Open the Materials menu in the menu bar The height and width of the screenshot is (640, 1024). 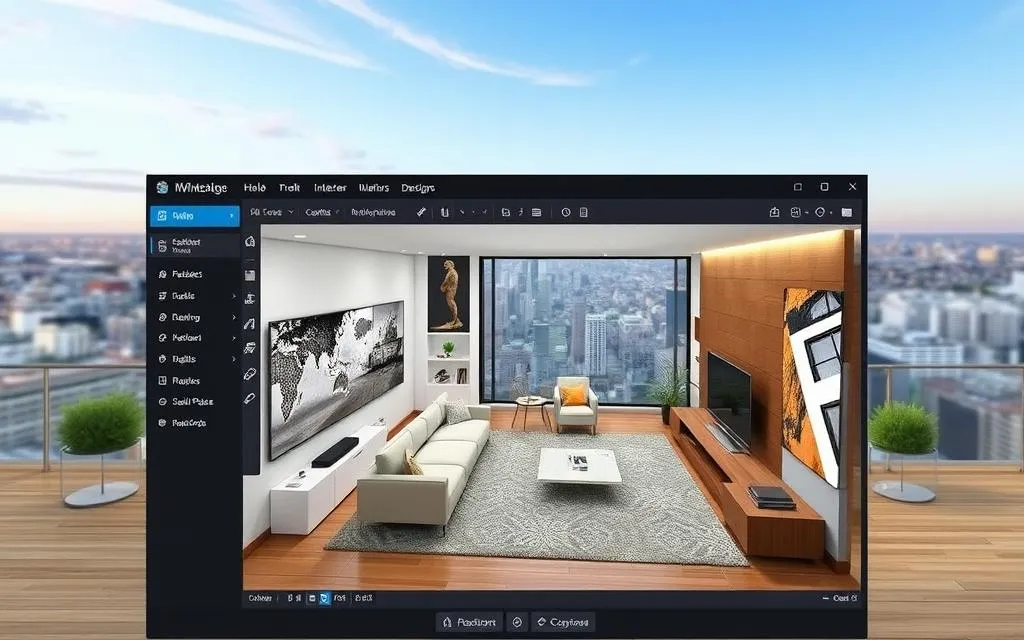[372, 188]
